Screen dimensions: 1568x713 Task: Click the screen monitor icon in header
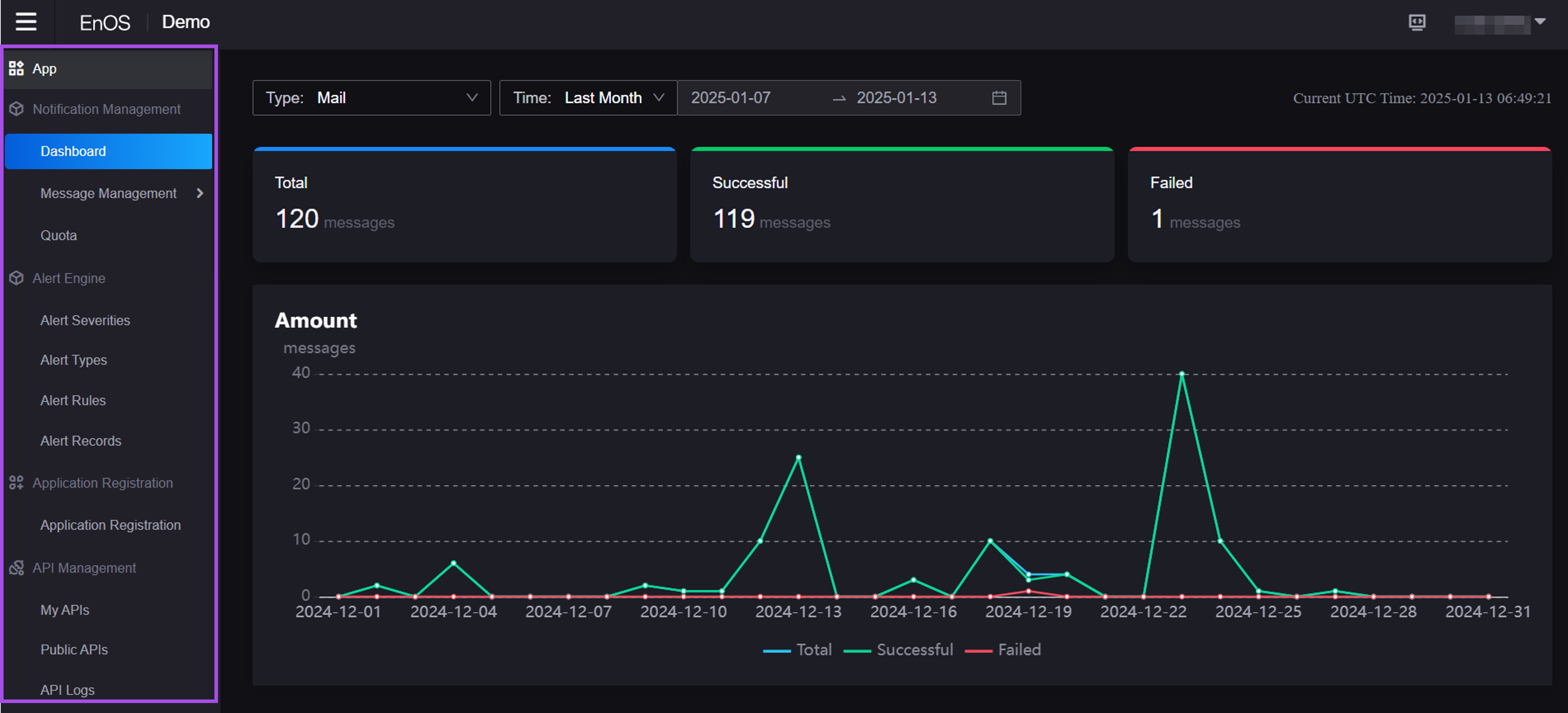(1416, 22)
